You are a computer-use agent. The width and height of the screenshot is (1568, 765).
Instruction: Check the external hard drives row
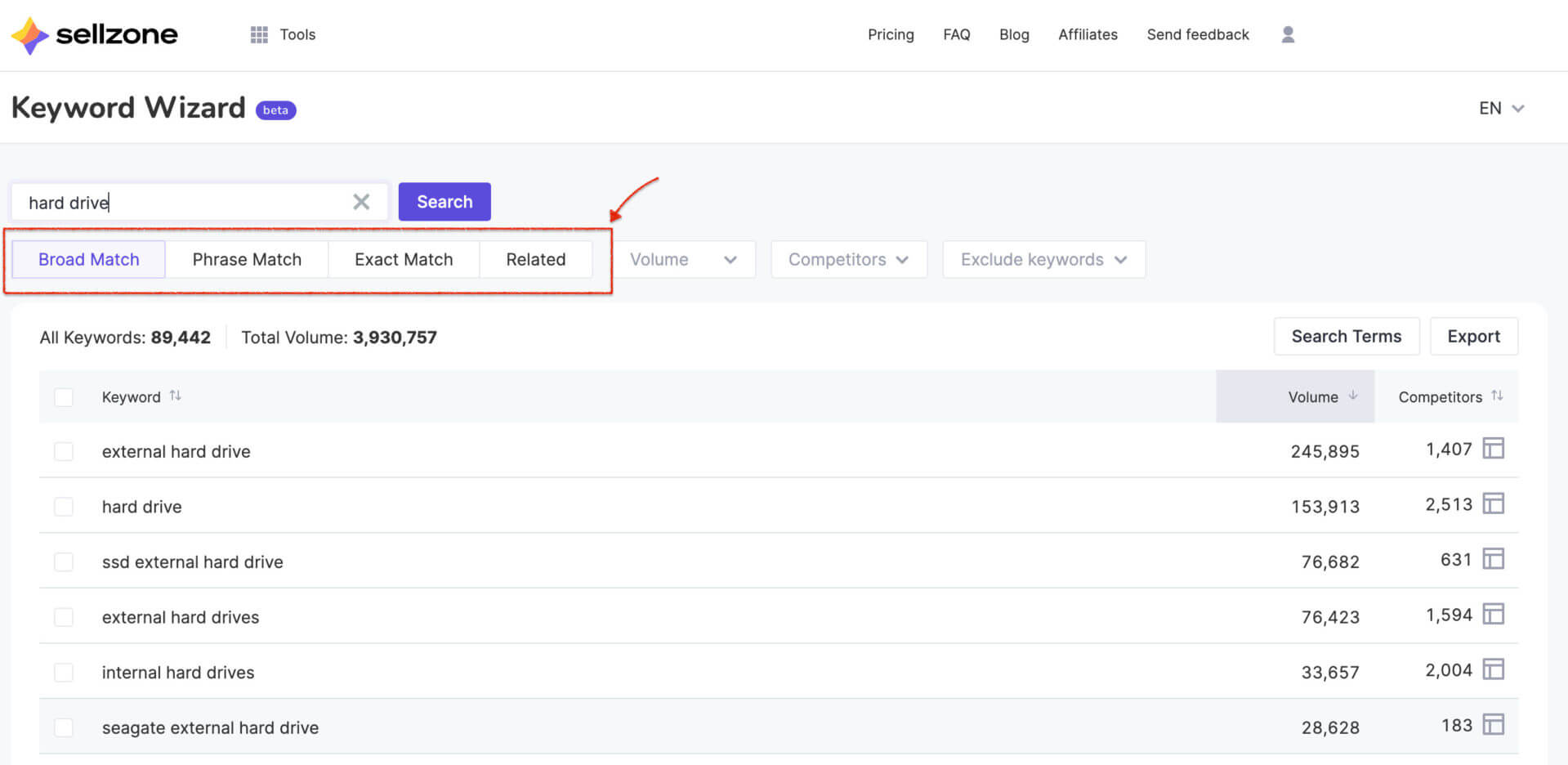pos(64,617)
